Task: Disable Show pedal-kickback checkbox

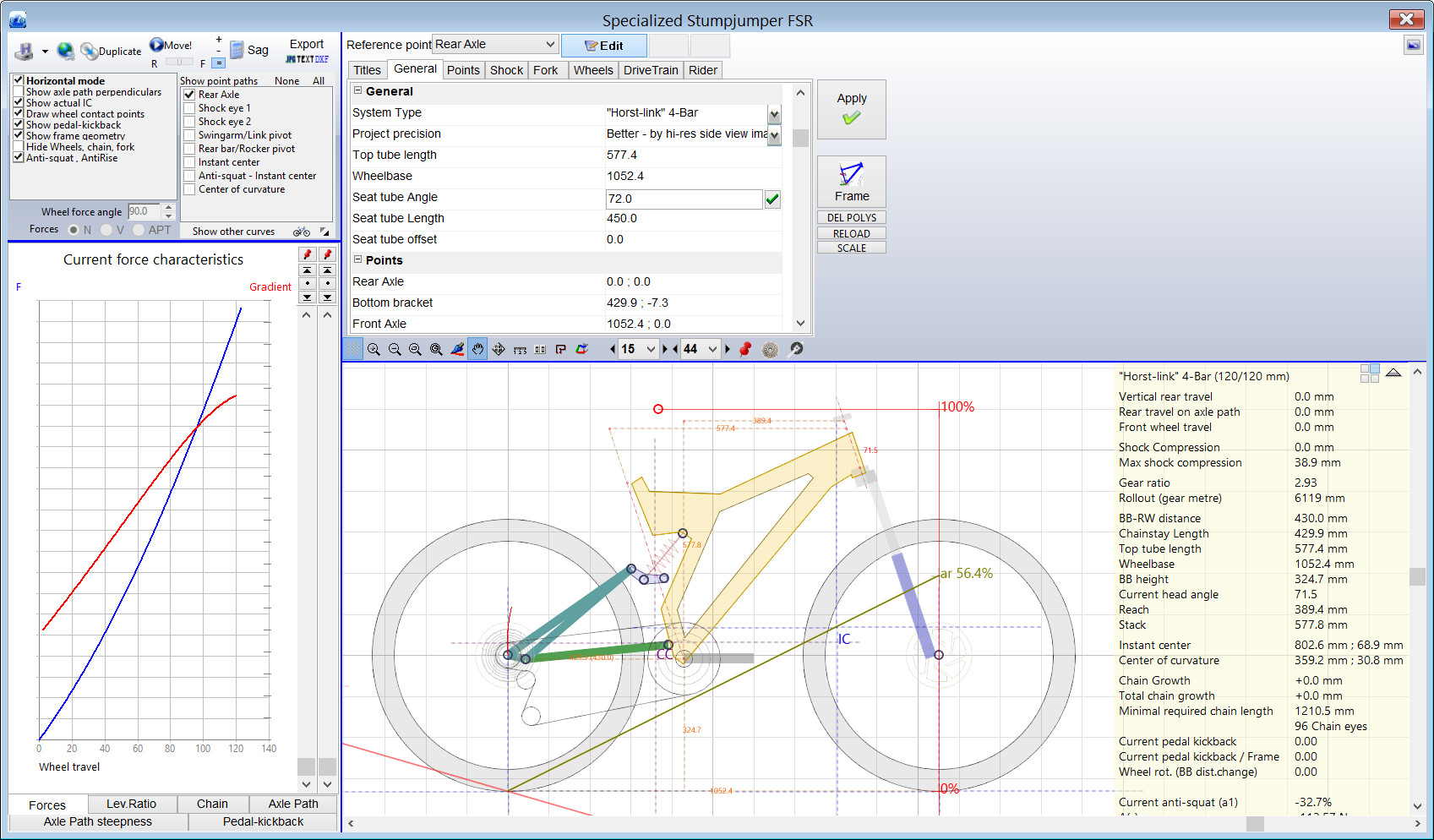Action: click(x=19, y=124)
